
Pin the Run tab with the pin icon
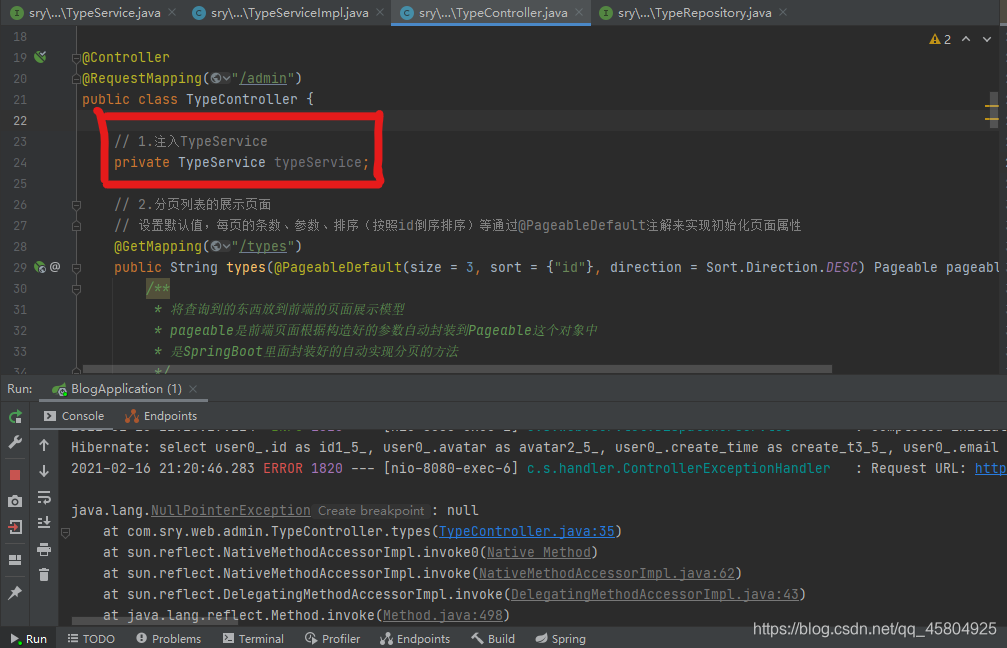pos(15,593)
